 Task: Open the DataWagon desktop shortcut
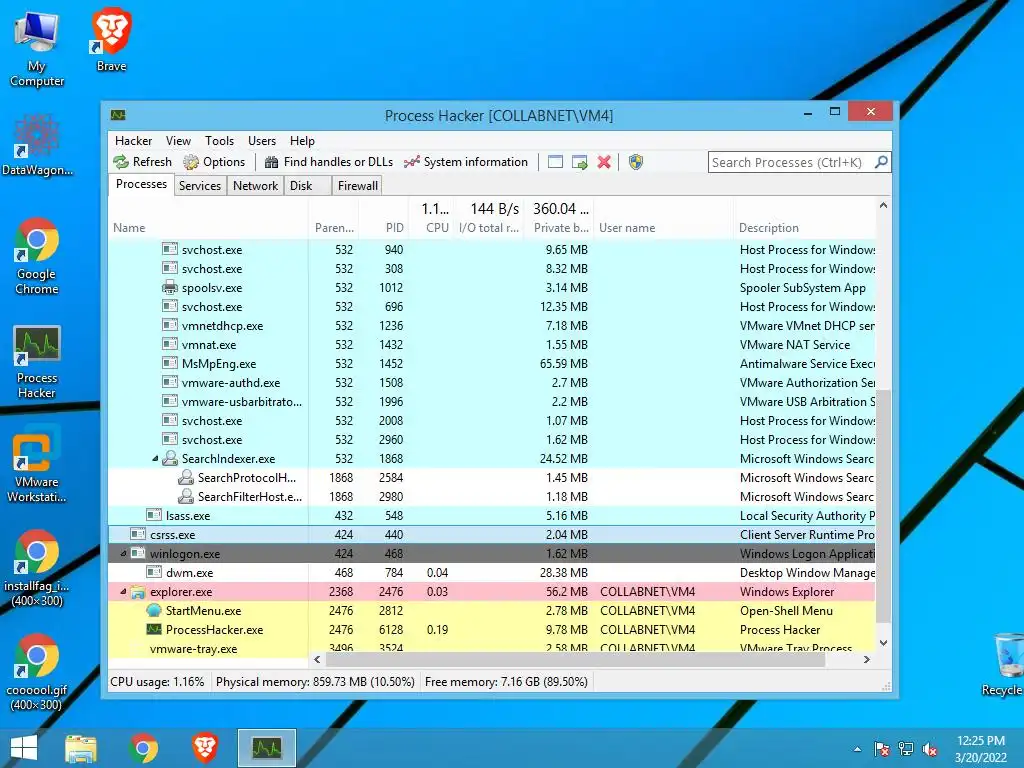37,145
